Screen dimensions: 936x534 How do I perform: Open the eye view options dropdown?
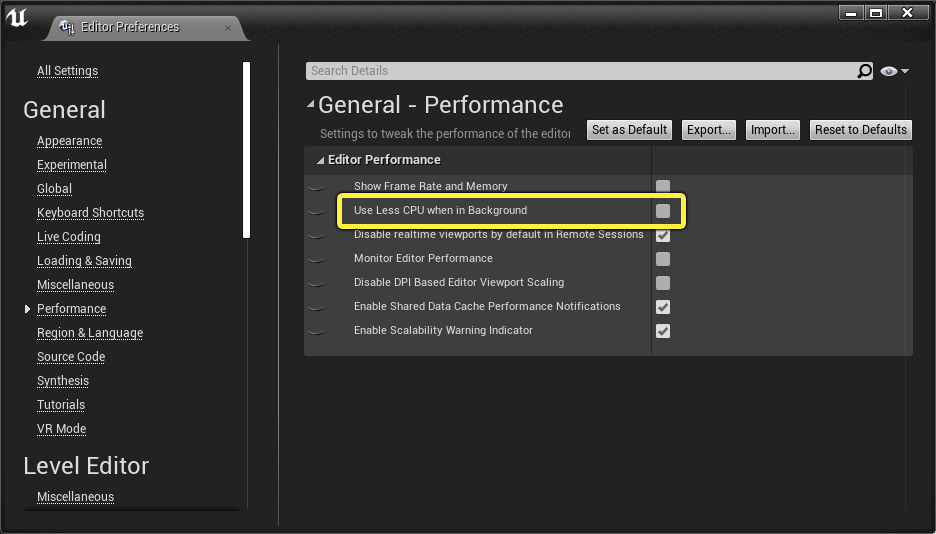(x=894, y=71)
